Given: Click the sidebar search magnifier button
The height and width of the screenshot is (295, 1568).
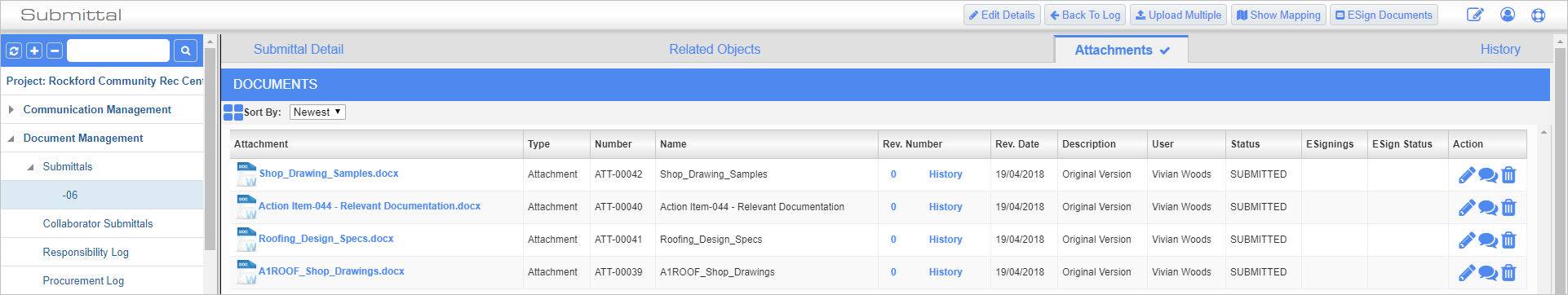Looking at the screenshot, I should pos(186,51).
